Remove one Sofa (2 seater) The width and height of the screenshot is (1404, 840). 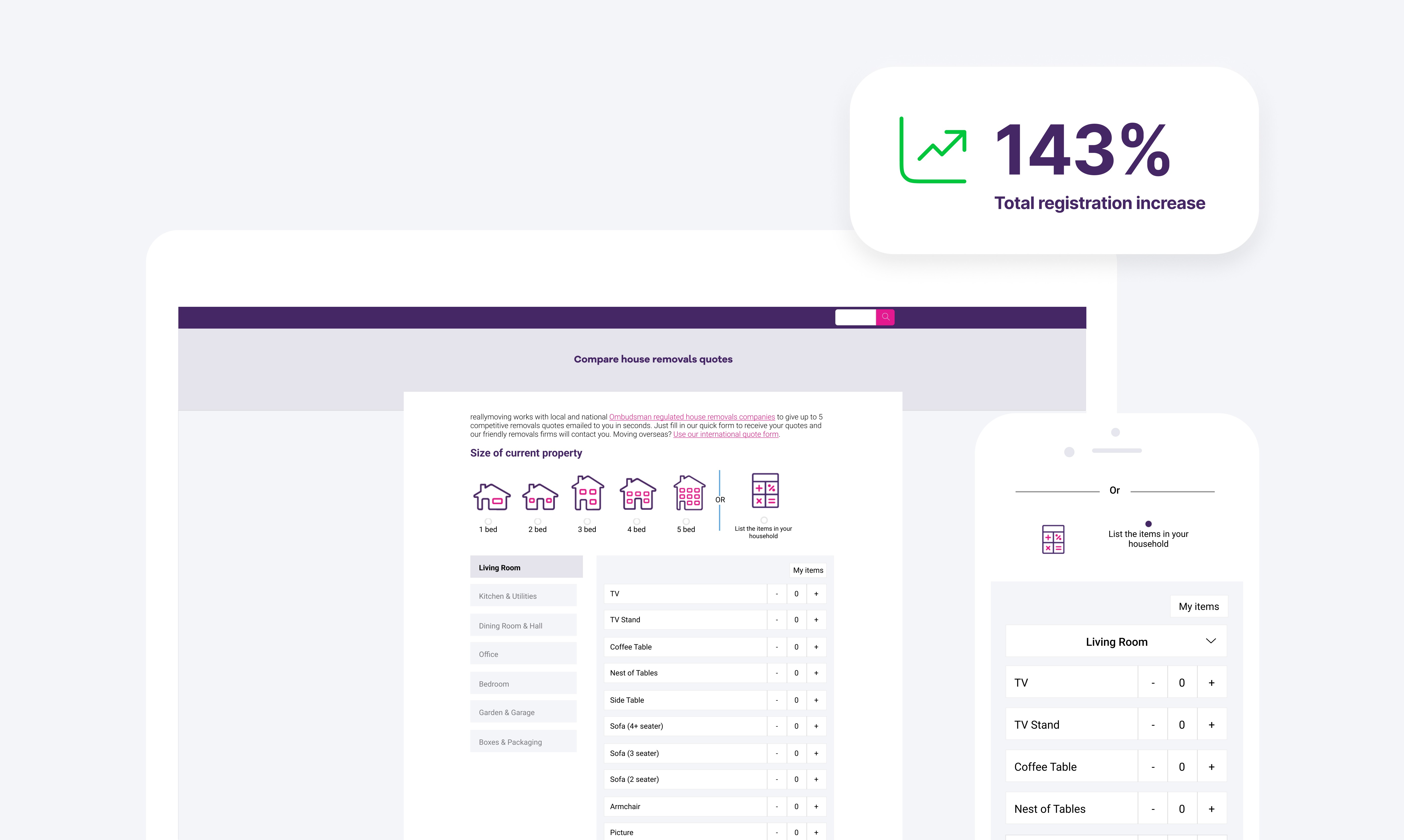pyautogui.click(x=777, y=779)
